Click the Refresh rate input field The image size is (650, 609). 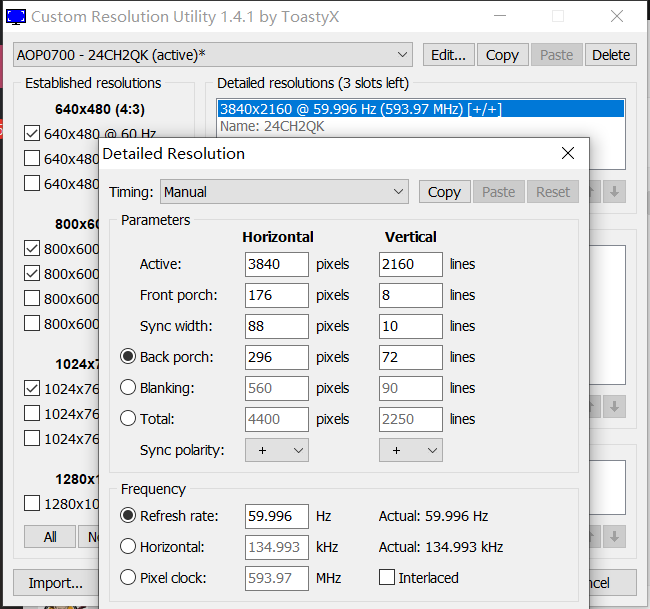[276, 516]
